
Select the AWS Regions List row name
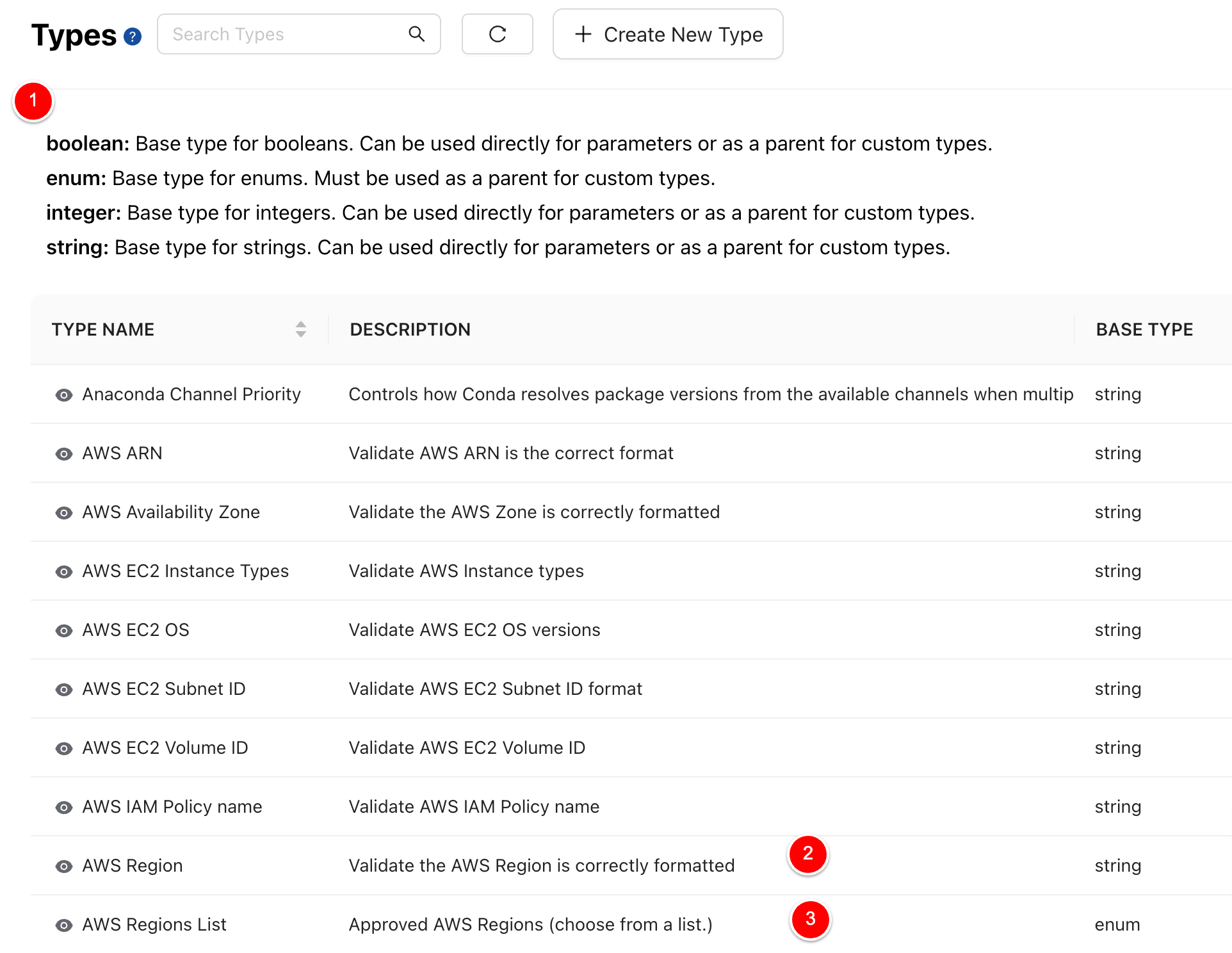click(x=154, y=924)
